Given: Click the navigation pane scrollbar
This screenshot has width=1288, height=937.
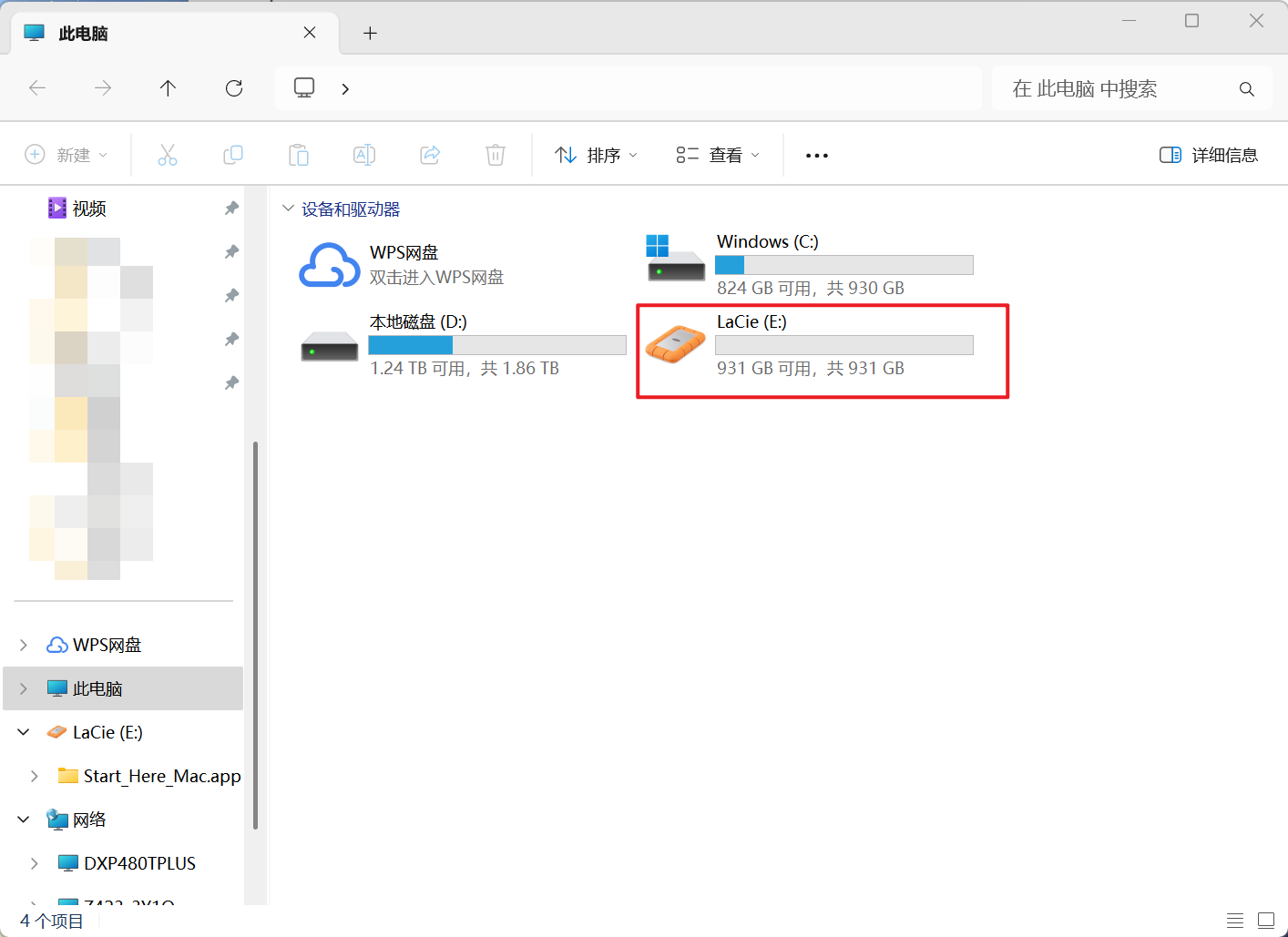Looking at the screenshot, I should pos(255,635).
